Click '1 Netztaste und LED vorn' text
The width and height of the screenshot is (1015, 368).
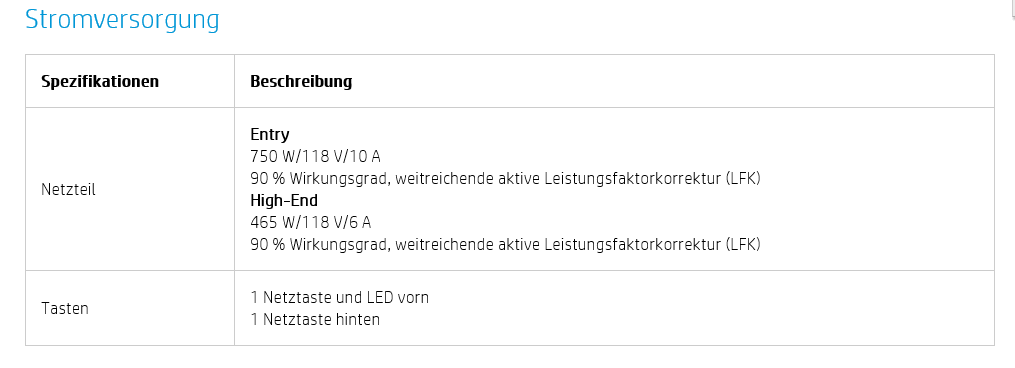coord(340,297)
